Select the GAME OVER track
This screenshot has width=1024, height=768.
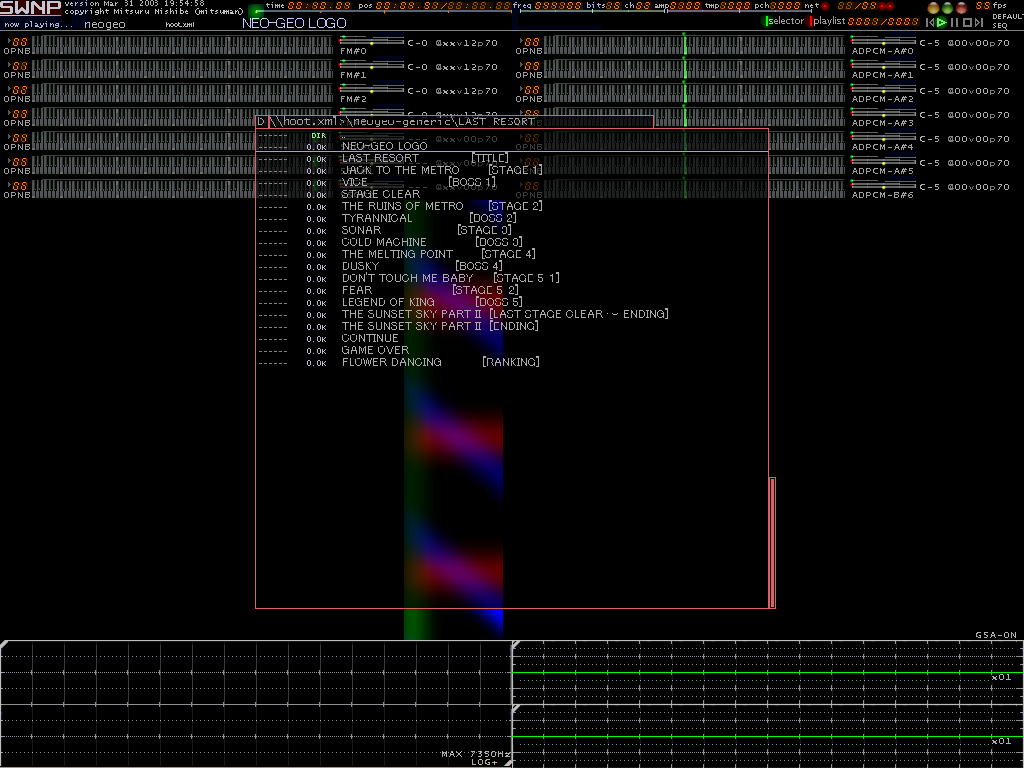[x=513, y=350]
